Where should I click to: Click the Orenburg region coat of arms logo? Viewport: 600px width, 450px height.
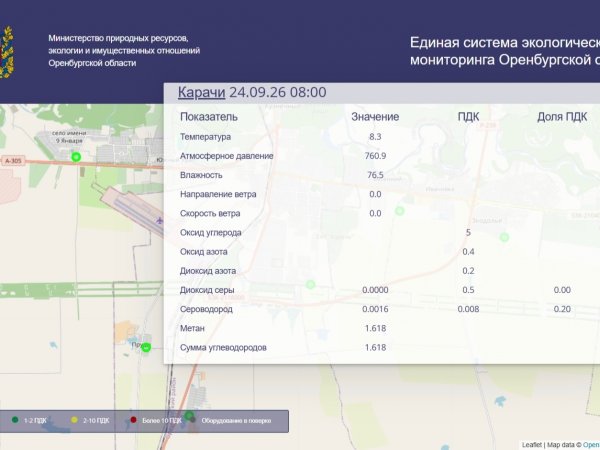[7, 52]
